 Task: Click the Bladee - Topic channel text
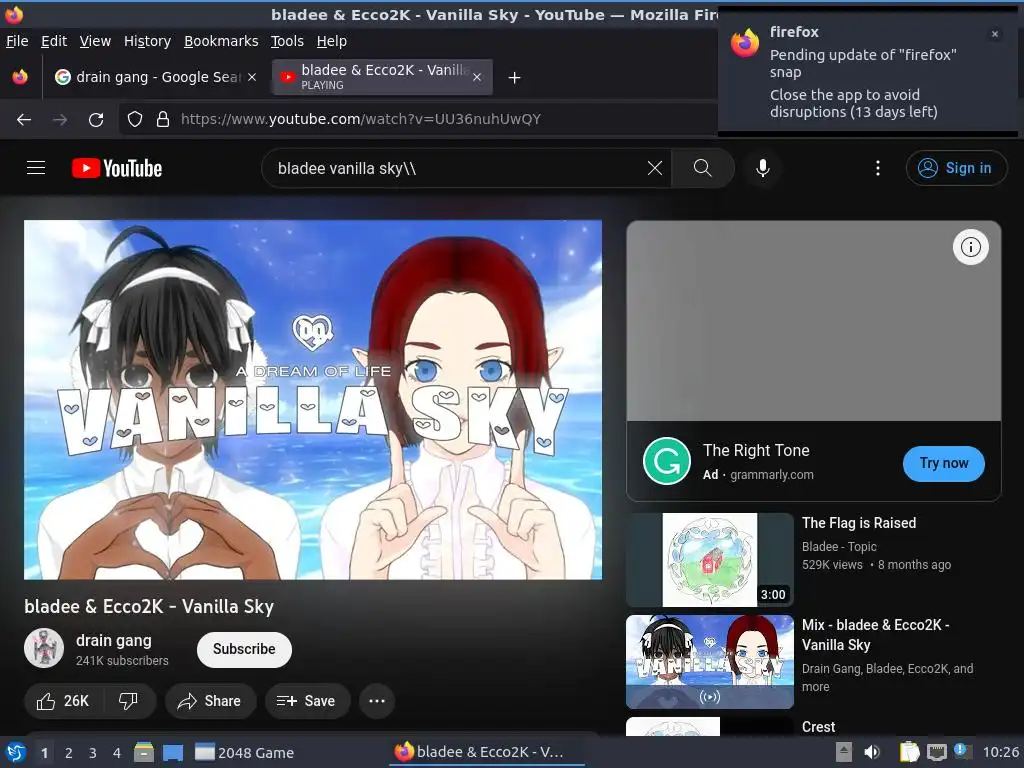(x=839, y=547)
